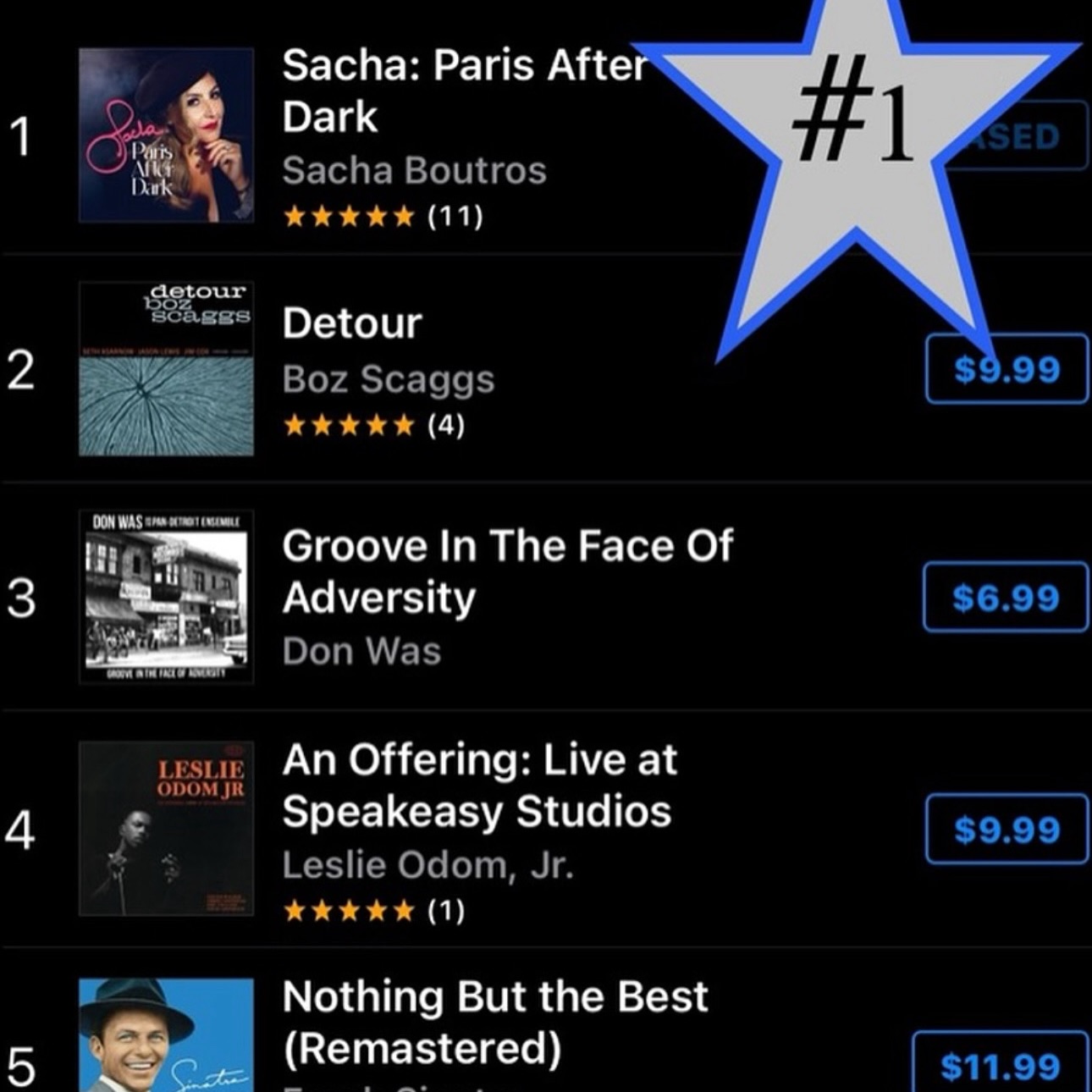
Task: Open the Detour album title
Action: (352, 323)
